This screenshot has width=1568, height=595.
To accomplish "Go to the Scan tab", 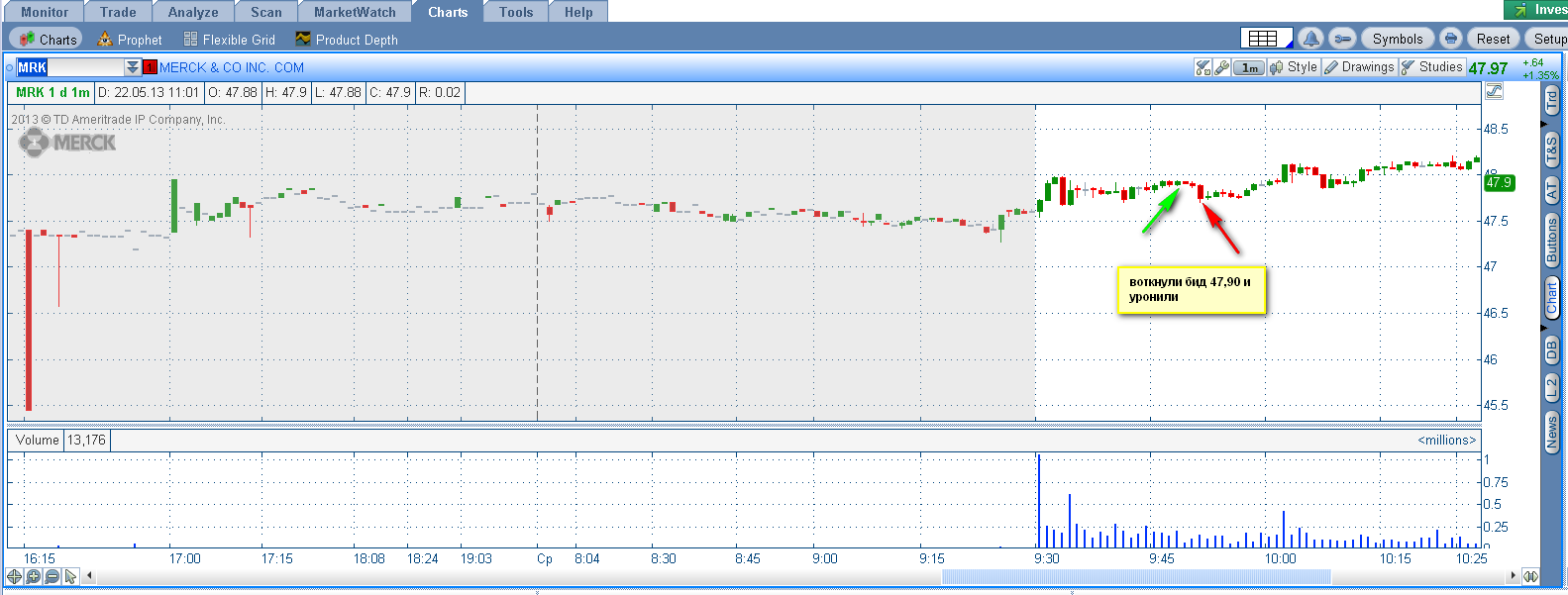I will 265,12.
